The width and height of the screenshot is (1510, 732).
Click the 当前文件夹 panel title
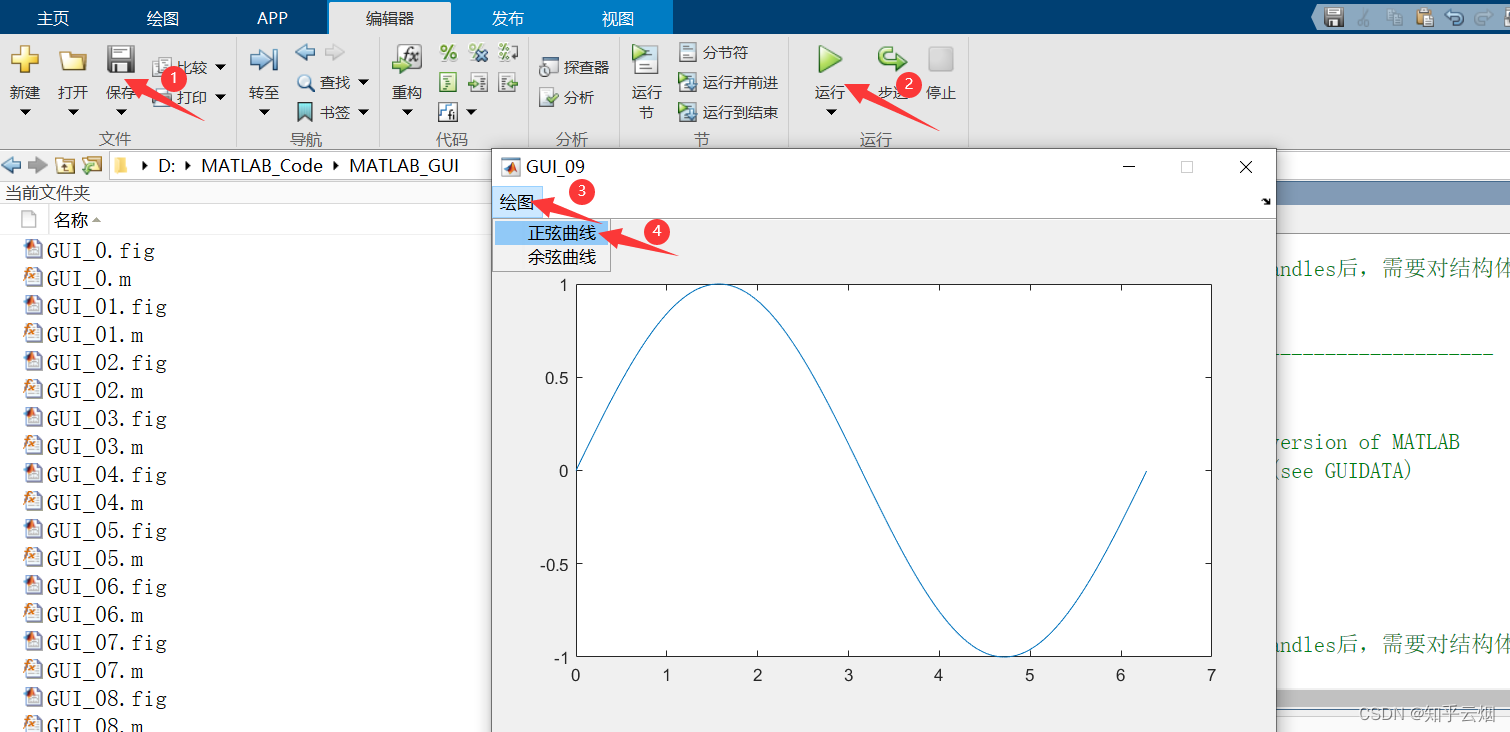click(x=47, y=193)
